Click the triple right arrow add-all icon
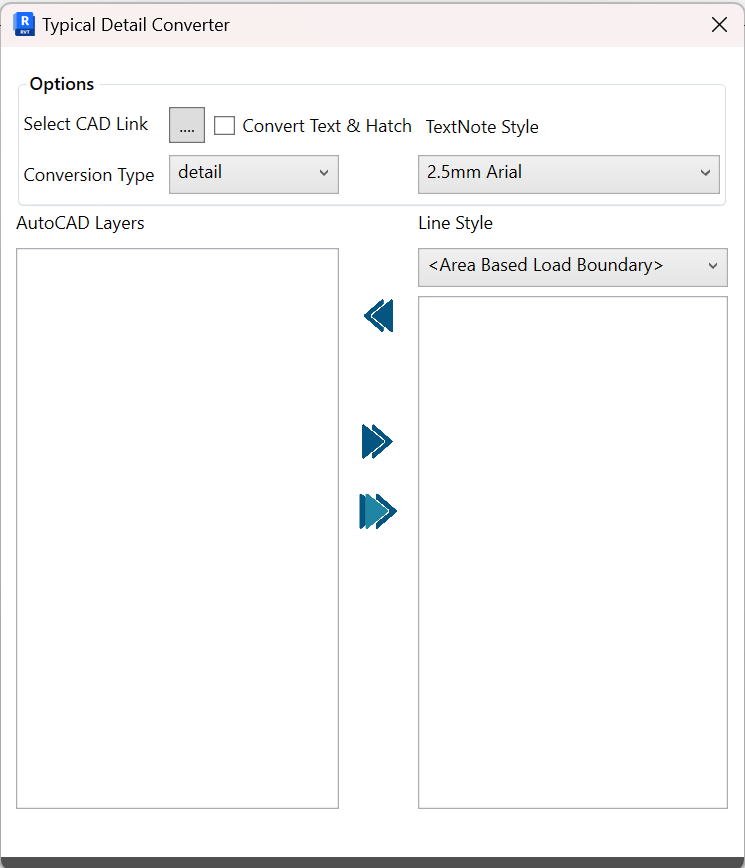The image size is (745, 868). click(378, 512)
